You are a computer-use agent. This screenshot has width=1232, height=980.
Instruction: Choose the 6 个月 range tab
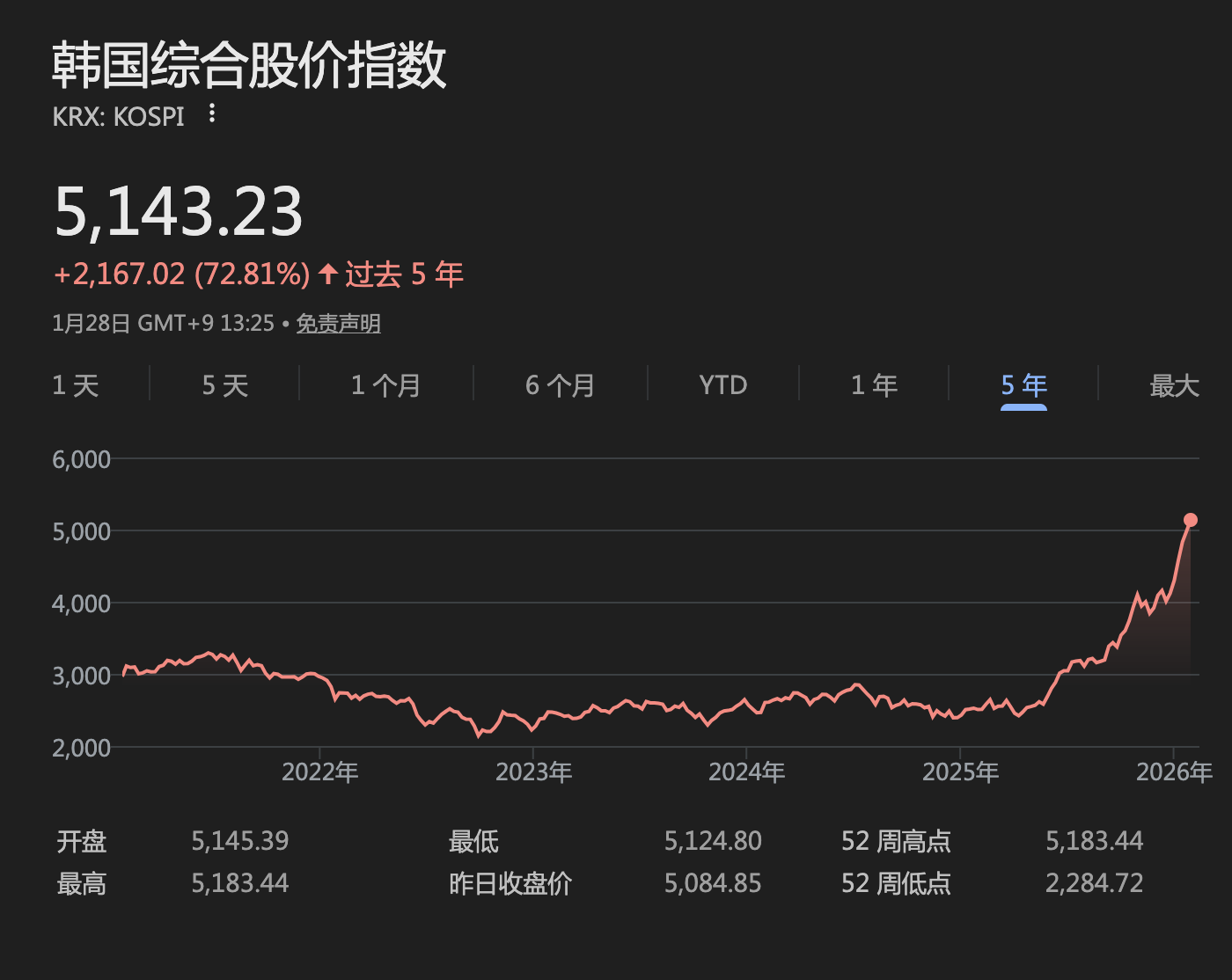pyautogui.click(x=560, y=385)
